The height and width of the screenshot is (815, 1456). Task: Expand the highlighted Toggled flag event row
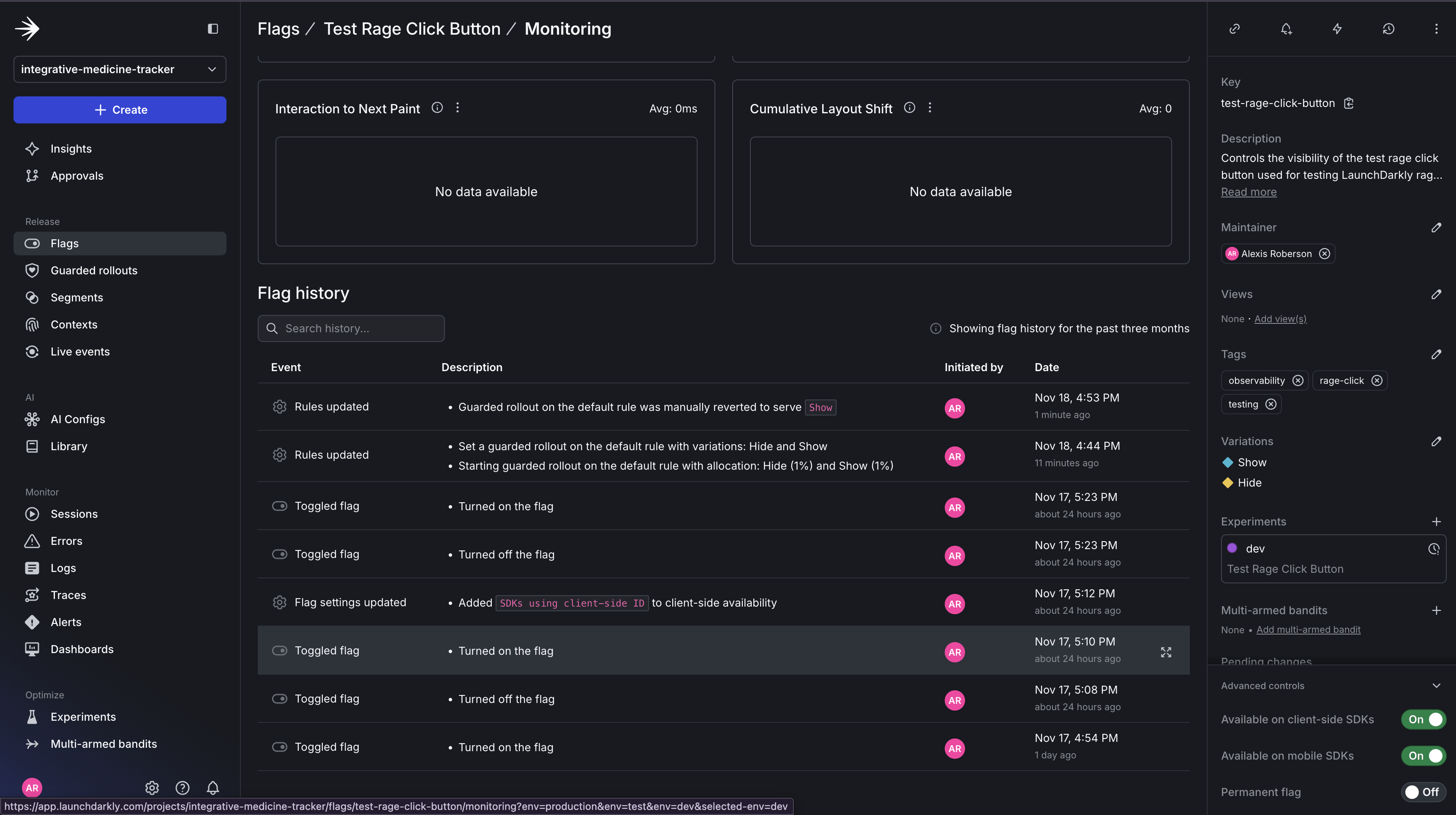click(1165, 651)
